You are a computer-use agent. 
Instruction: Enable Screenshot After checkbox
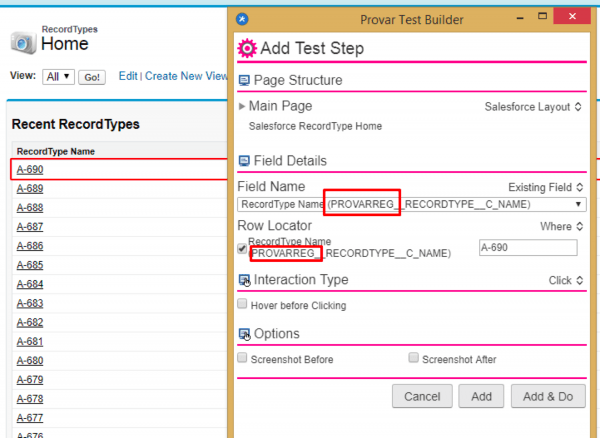tap(413, 358)
